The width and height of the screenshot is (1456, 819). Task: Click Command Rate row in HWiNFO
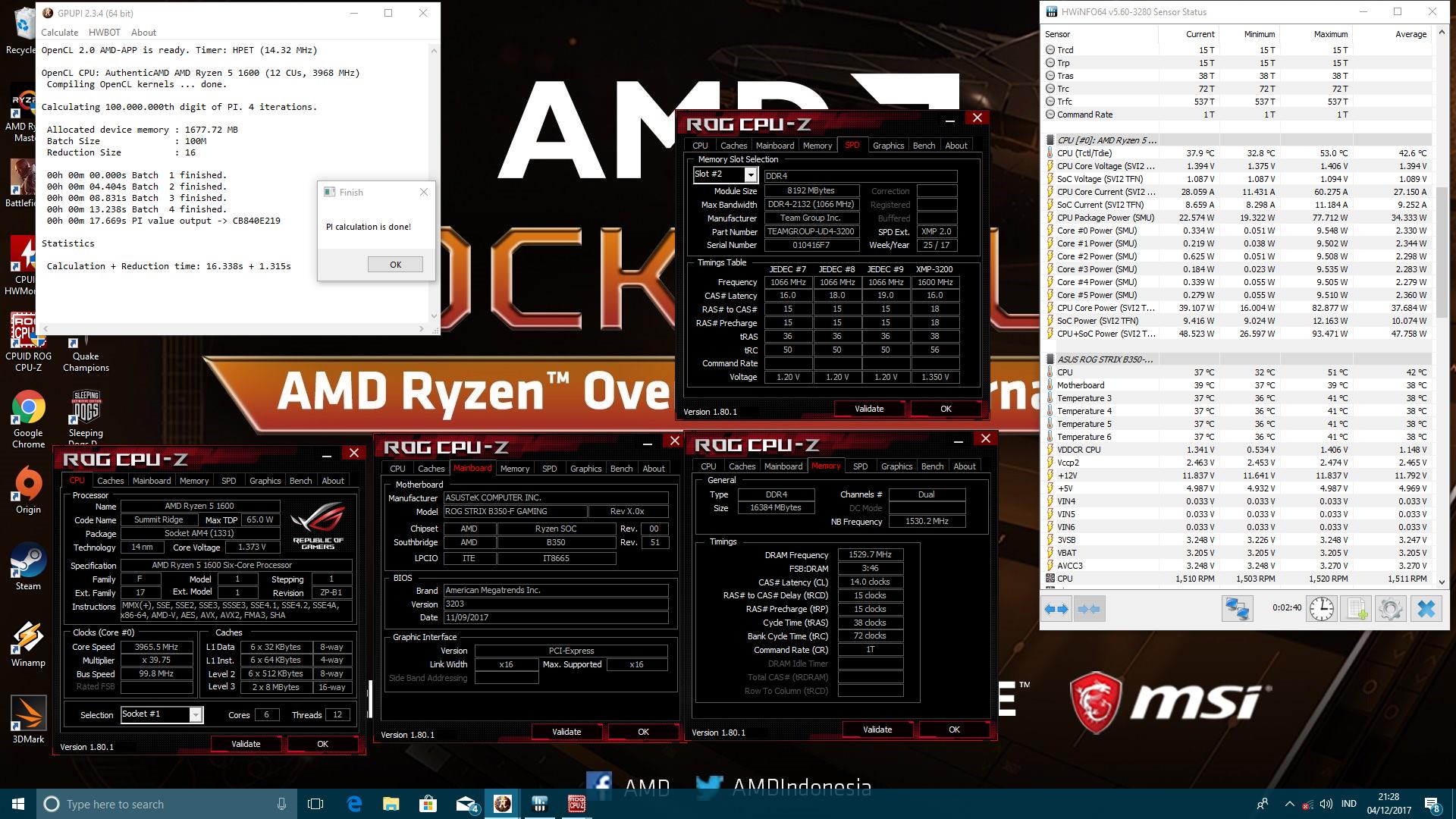1237,115
